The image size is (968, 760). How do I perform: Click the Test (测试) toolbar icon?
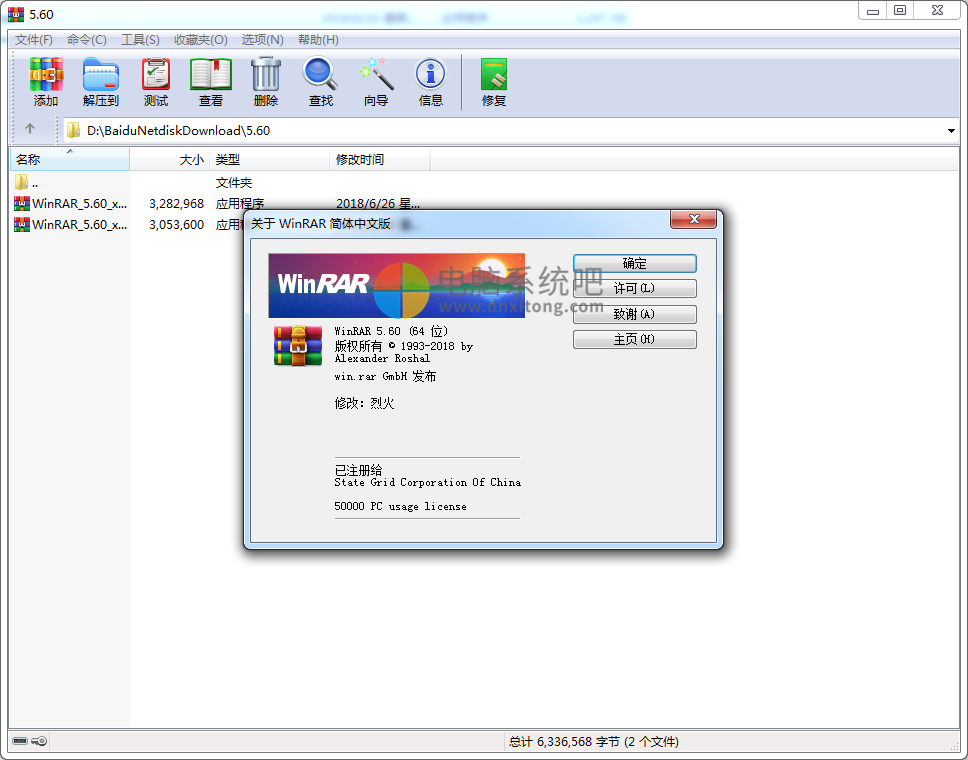[156, 75]
